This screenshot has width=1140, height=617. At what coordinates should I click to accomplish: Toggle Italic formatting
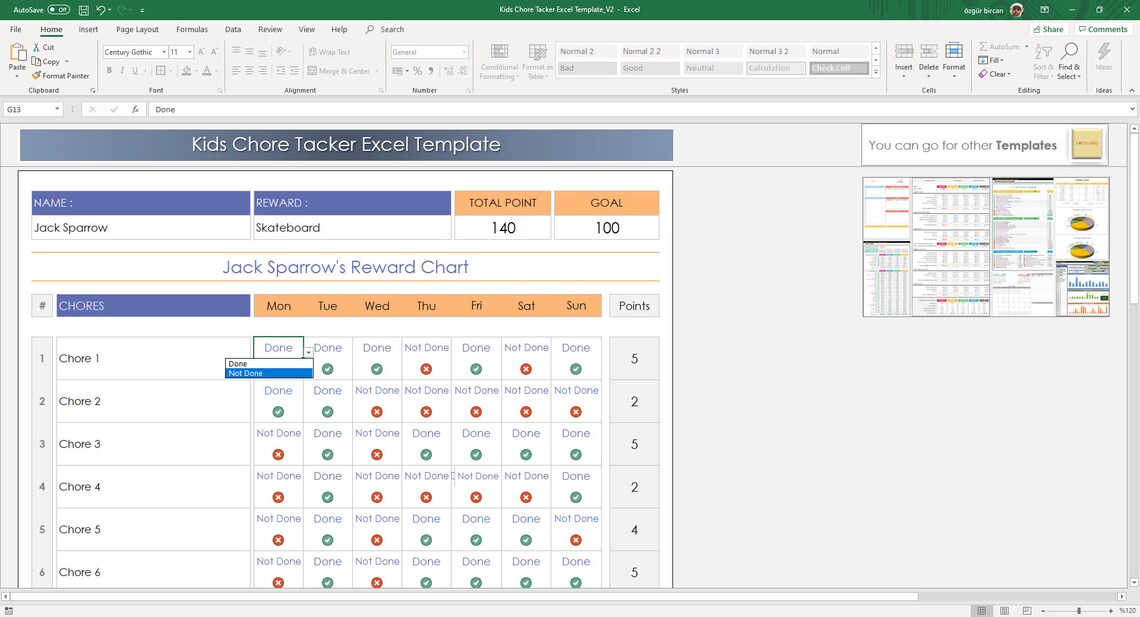pyautogui.click(x=122, y=71)
